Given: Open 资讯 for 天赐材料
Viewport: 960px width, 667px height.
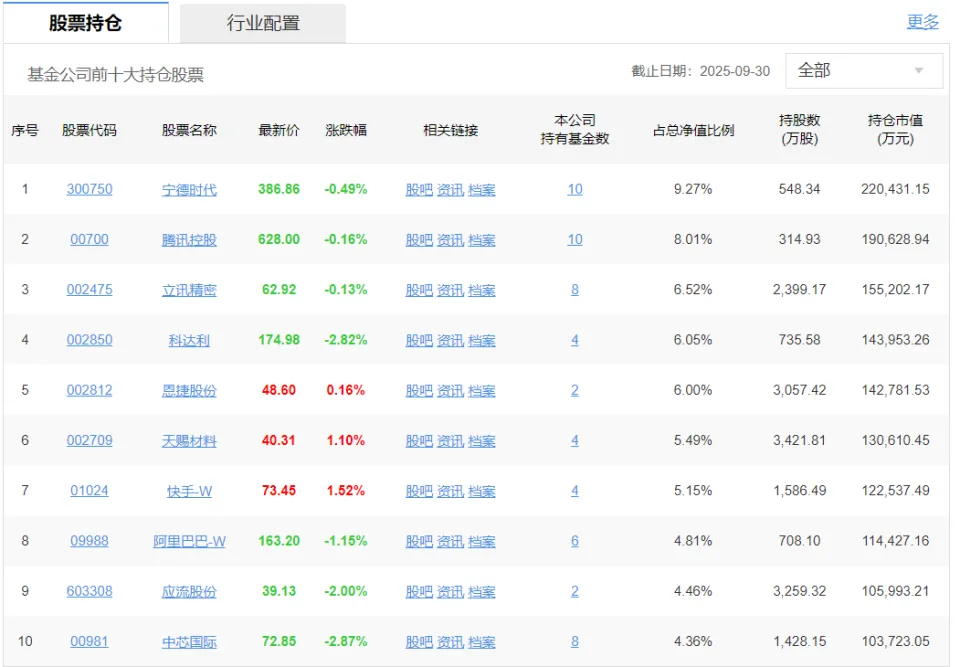Looking at the screenshot, I should point(450,441).
